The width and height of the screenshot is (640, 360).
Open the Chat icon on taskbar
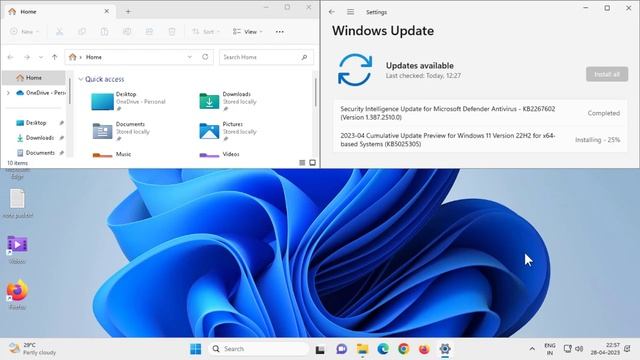(x=342, y=349)
